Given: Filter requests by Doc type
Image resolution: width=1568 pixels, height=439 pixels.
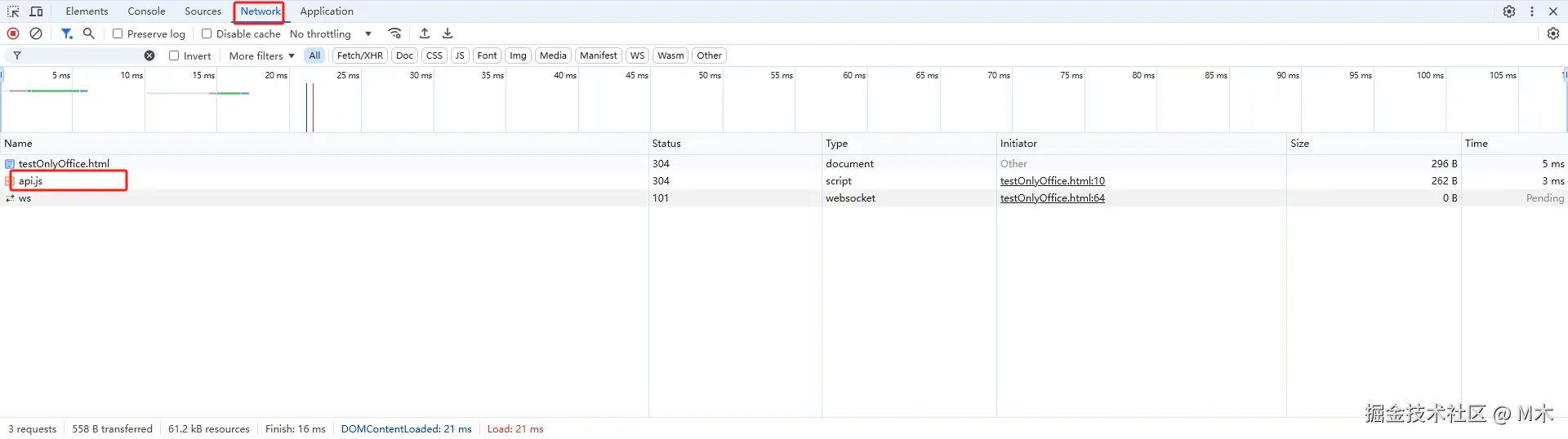Looking at the screenshot, I should 404,55.
